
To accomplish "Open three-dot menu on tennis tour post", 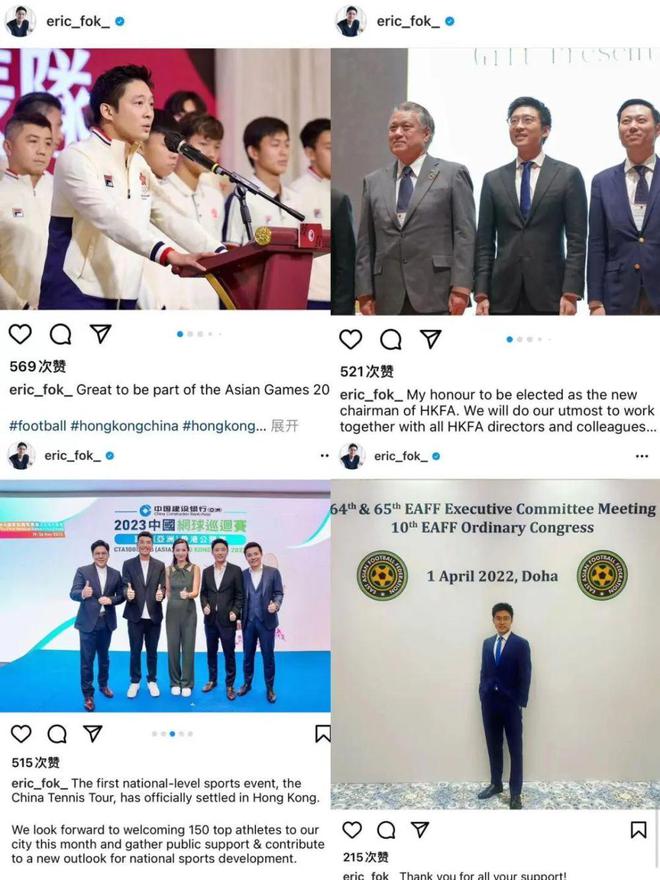I will [x=324, y=456].
